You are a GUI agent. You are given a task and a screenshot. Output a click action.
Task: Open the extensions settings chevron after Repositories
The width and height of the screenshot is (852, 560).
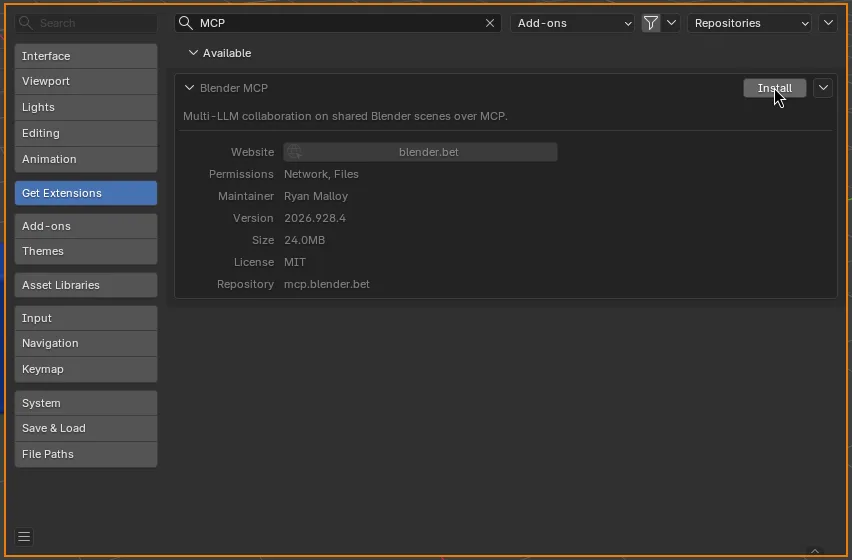828,23
